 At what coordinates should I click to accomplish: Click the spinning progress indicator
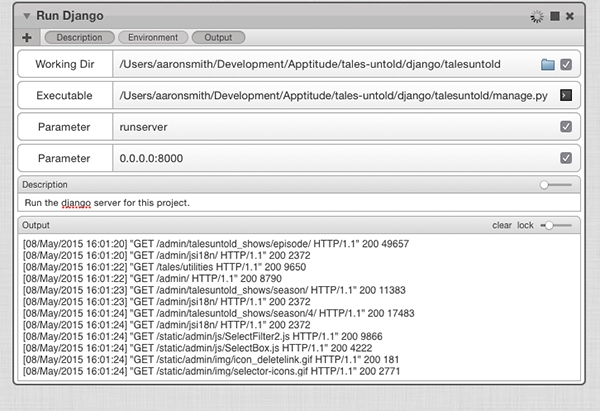(537, 16)
